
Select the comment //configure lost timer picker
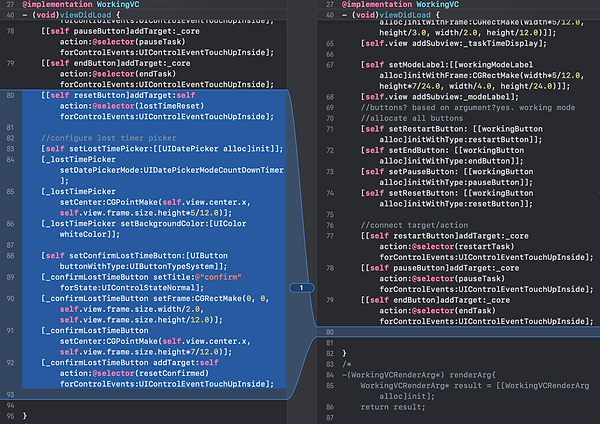109,138
